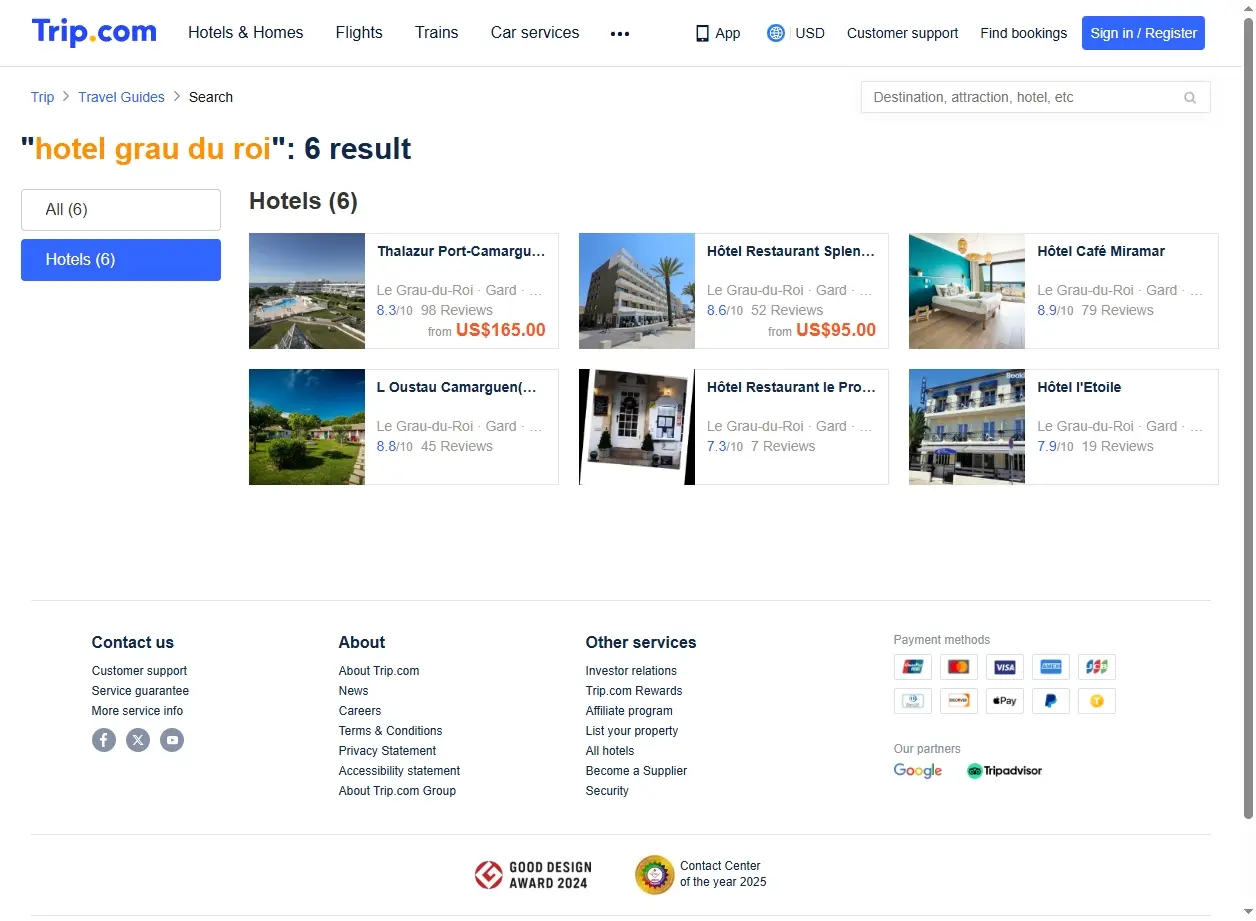Click the Trip.com logo
Screen dimensions: 1256x921
[94, 32]
